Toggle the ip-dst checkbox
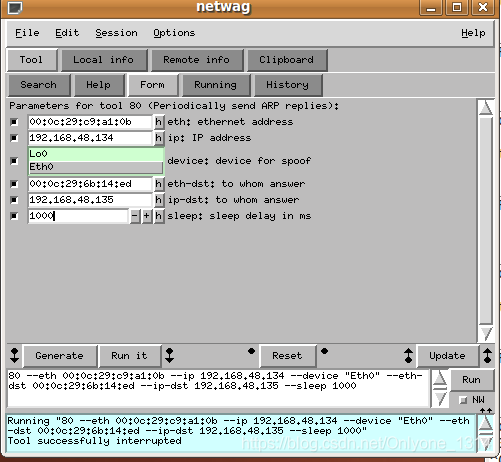The image size is (501, 462). [14, 200]
